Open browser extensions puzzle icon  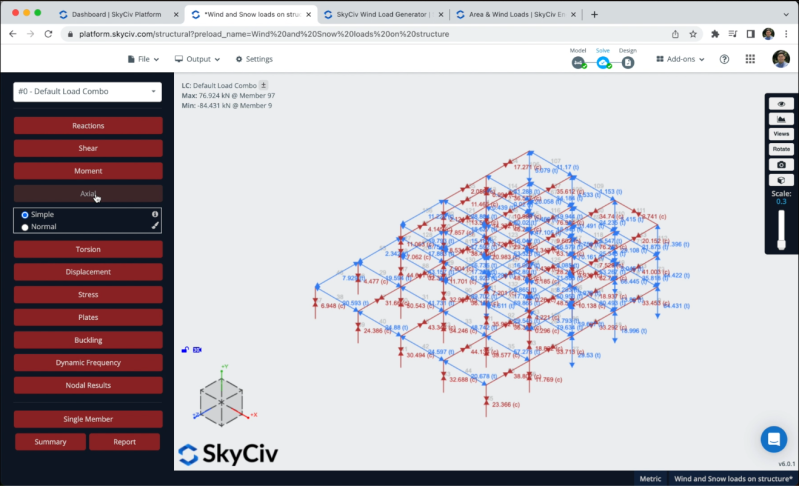coord(715,34)
